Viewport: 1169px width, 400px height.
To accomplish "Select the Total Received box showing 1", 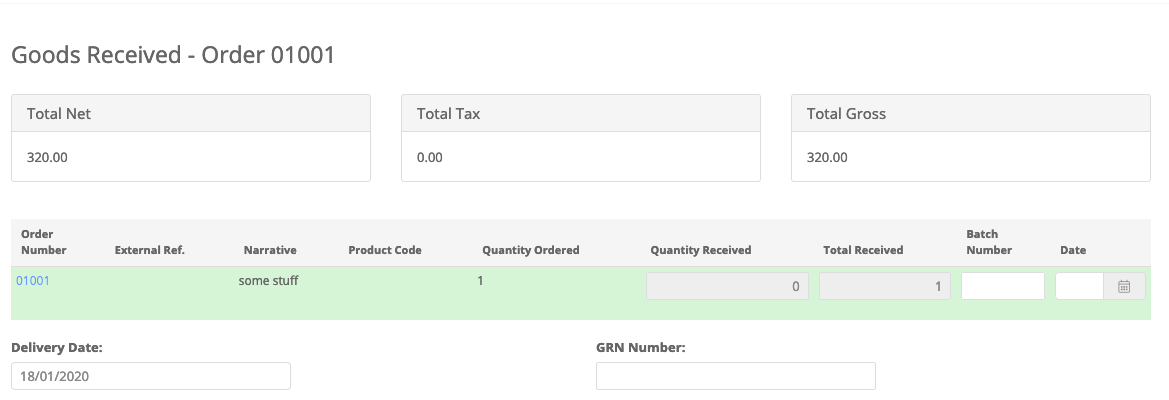I will pyautogui.click(x=885, y=286).
